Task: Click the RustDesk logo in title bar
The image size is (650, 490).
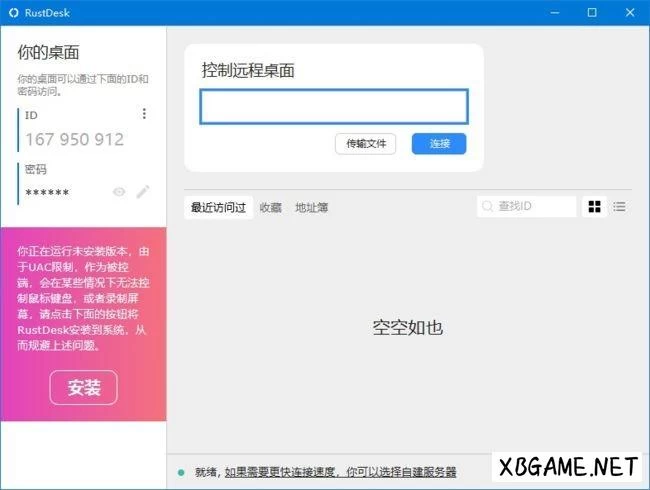Action: (13, 12)
